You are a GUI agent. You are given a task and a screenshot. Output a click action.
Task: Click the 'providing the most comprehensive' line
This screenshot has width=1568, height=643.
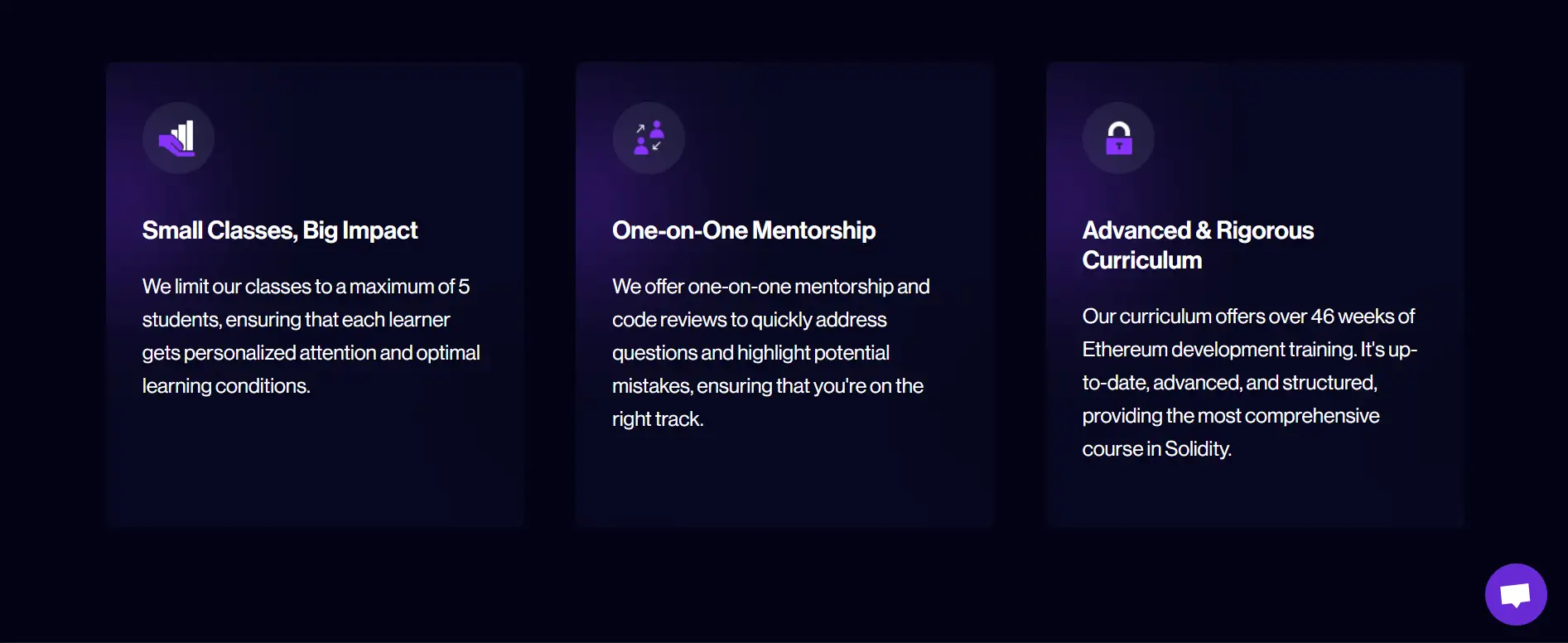[x=1231, y=416]
